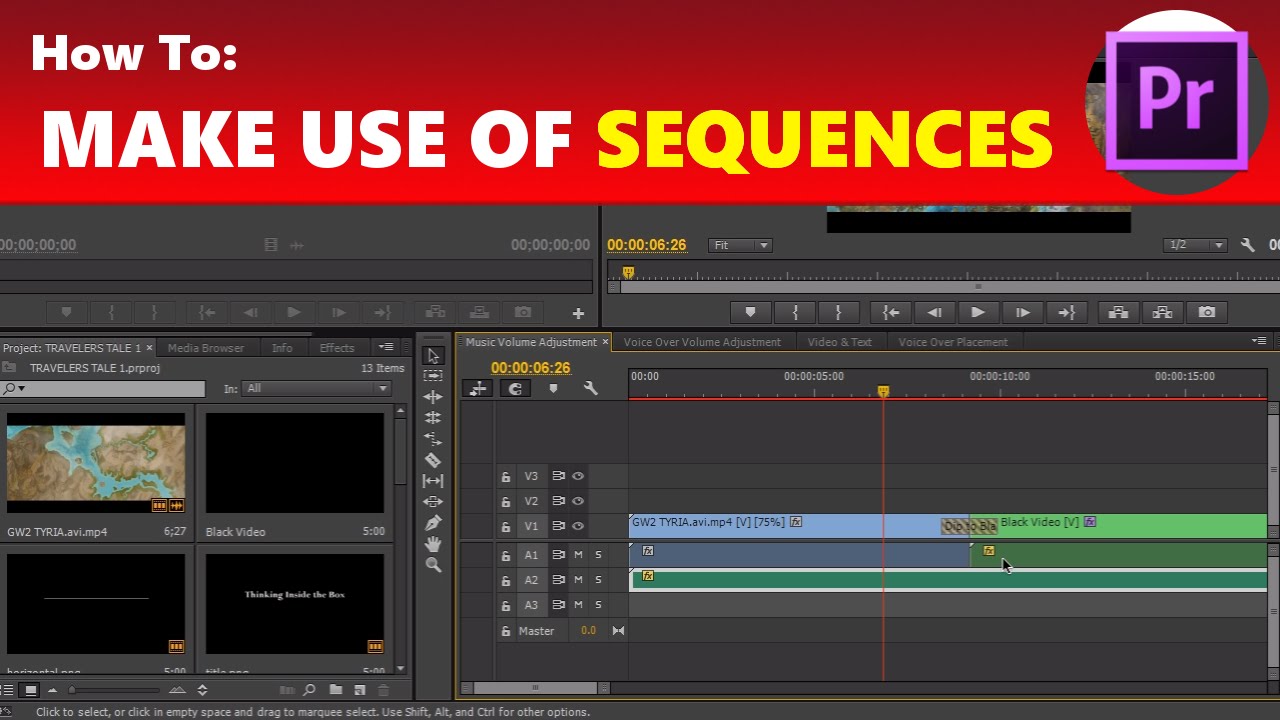Click Mark Out in Program Monitor

(838, 313)
